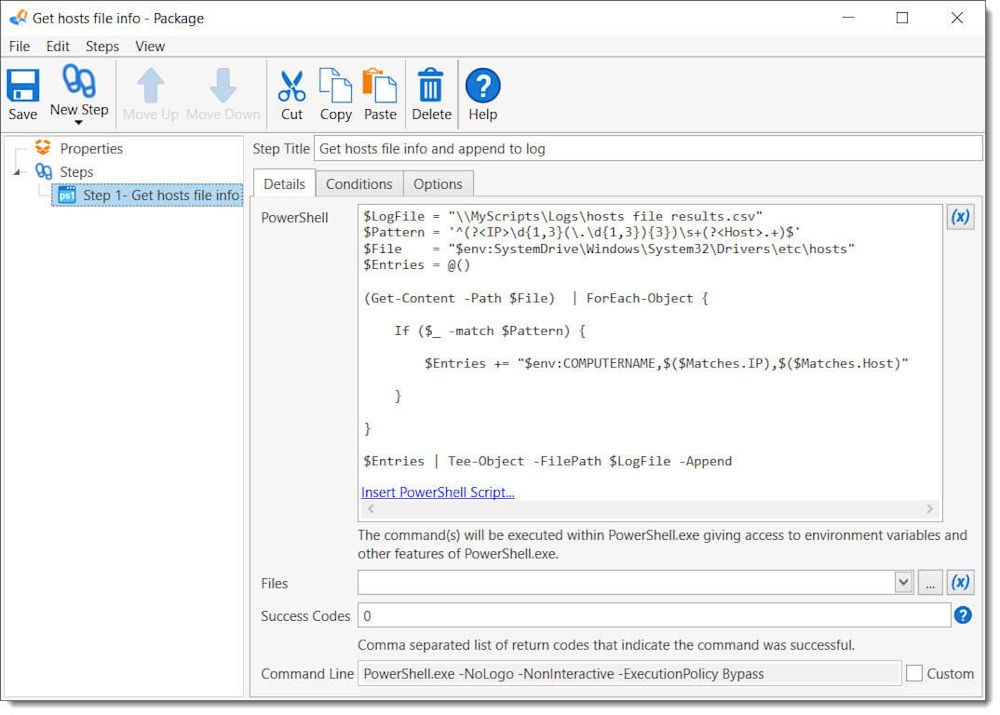This screenshot has height=715, width=1000.
Task: Switch to the Conditions tab
Action: point(359,183)
